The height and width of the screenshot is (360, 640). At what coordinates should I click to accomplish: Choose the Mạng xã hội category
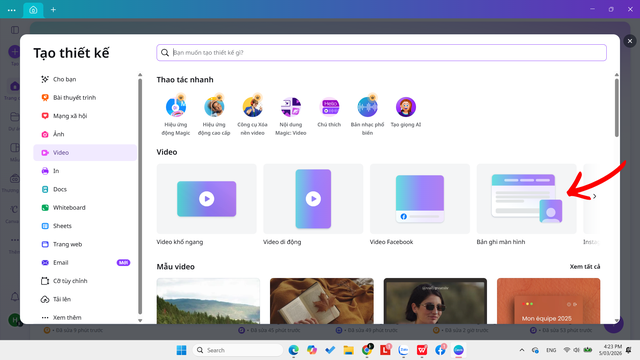85,116
